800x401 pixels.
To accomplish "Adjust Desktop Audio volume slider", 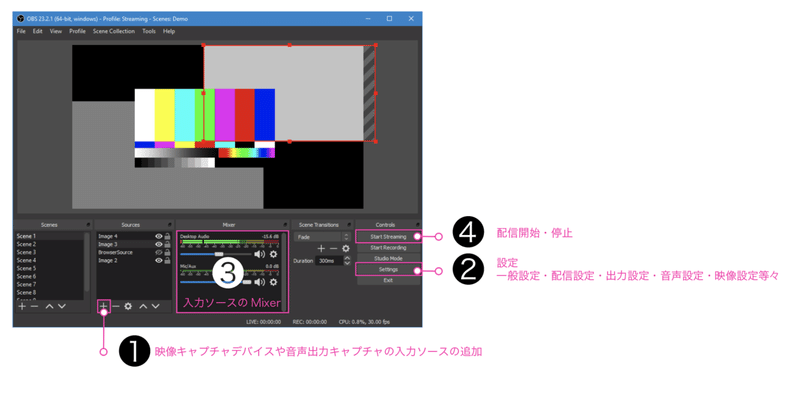I will coord(216,254).
